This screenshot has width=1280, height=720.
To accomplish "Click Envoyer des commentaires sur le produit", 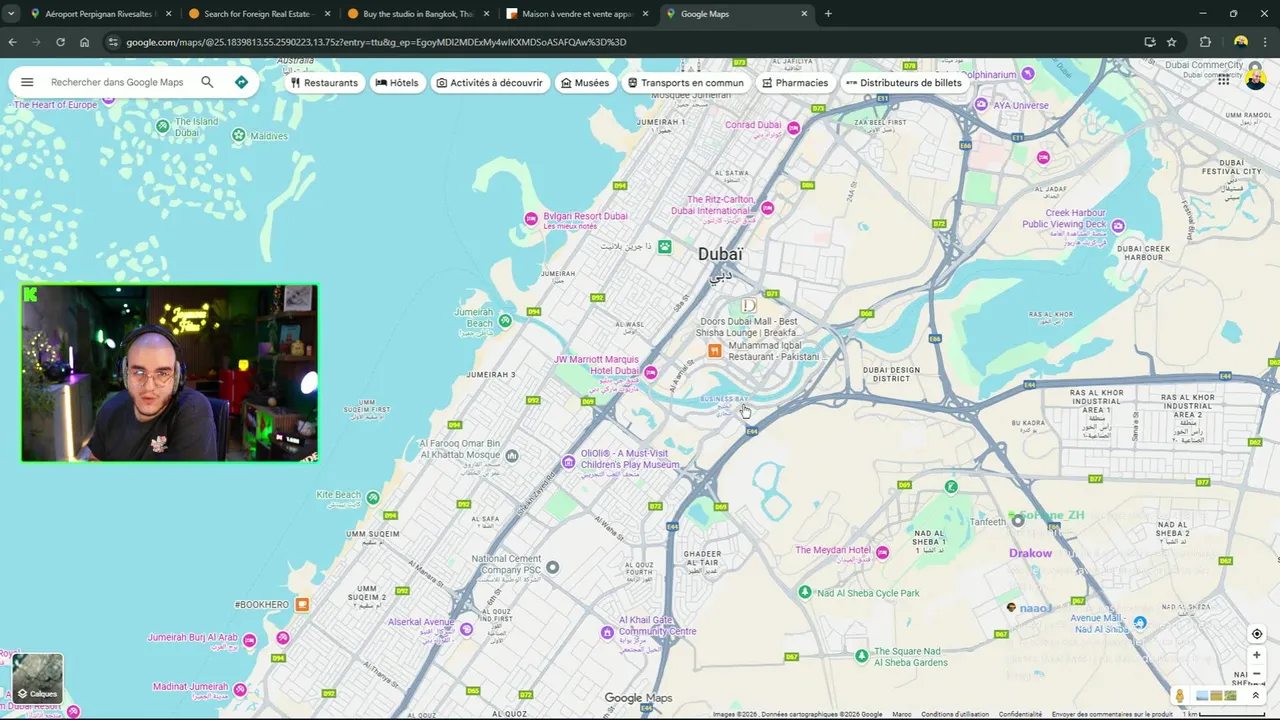I will pos(1112,714).
